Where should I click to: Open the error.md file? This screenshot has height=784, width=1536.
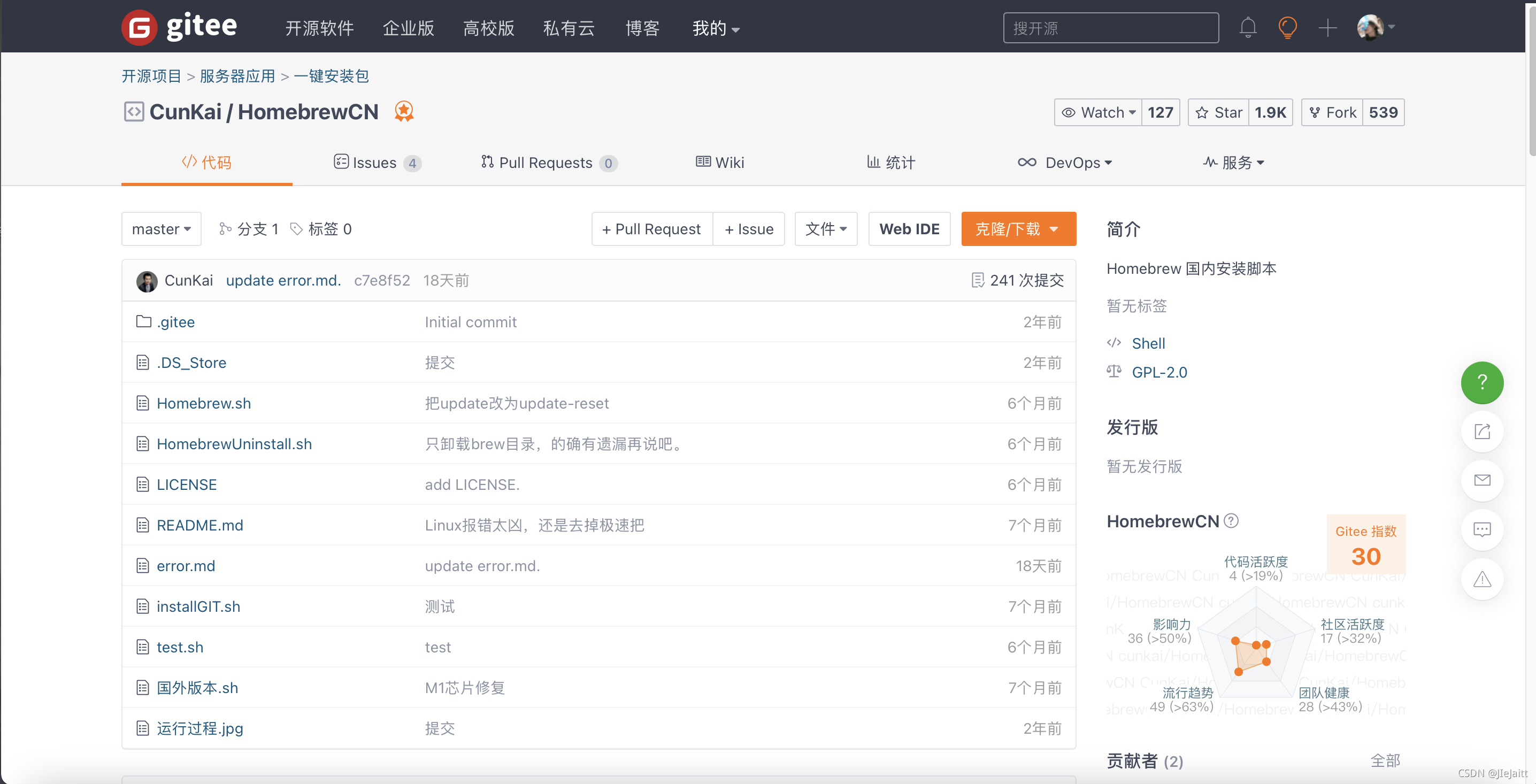click(186, 565)
